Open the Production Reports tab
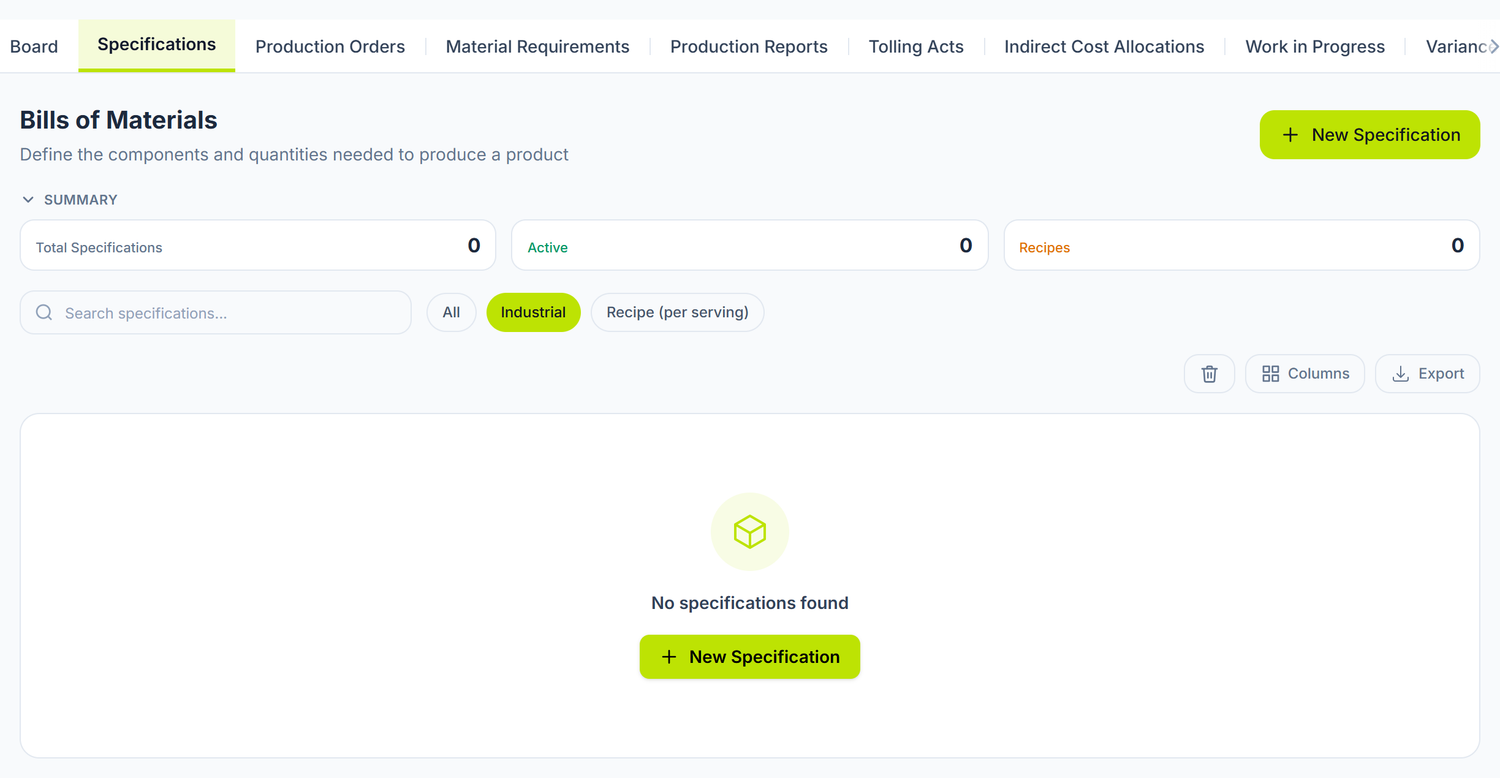 (x=748, y=46)
